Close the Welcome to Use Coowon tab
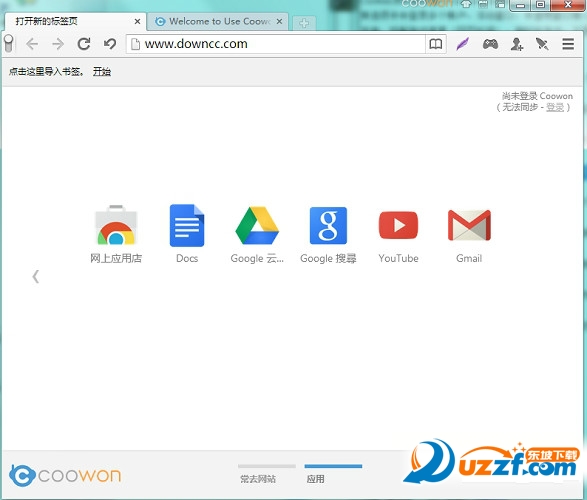Screen dimensions: 587x500 click(279, 21)
